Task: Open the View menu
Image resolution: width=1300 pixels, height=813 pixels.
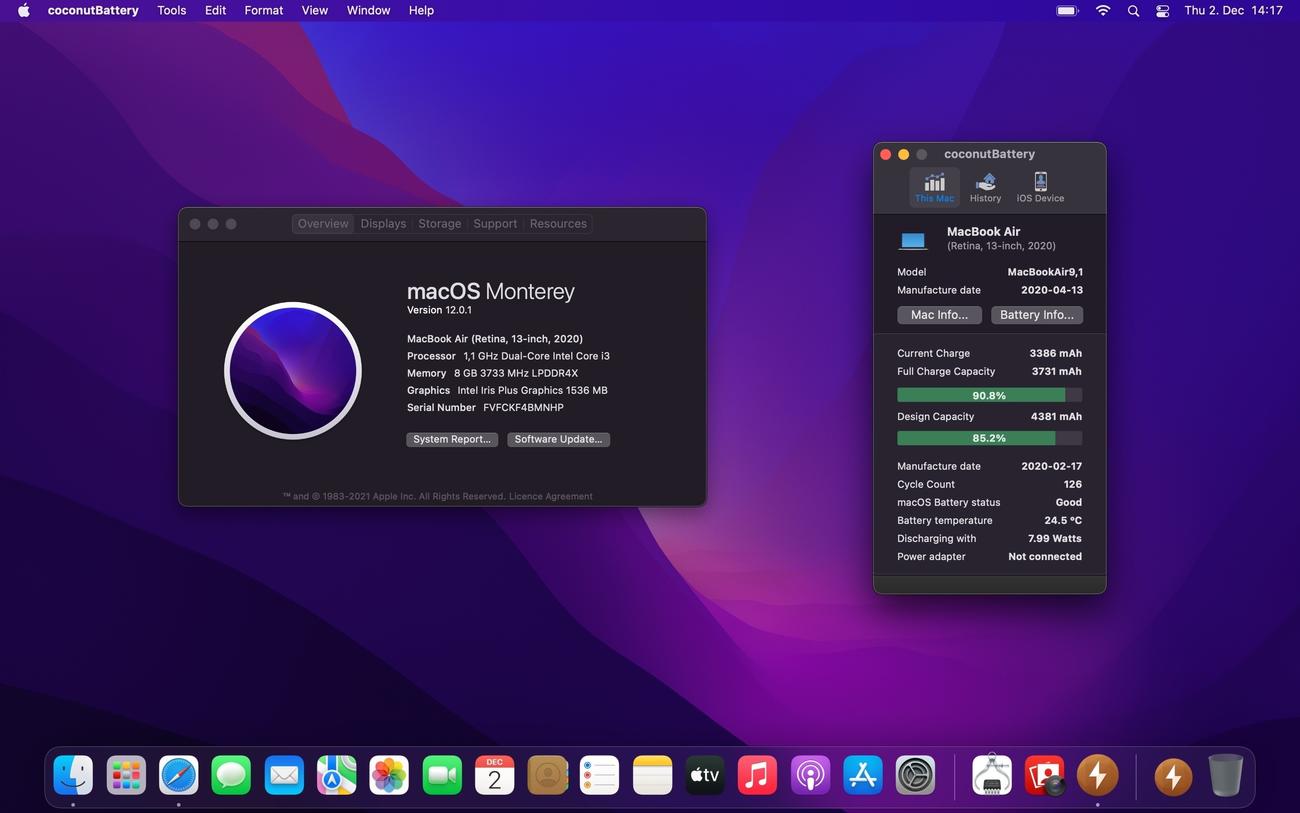Action: [x=315, y=10]
